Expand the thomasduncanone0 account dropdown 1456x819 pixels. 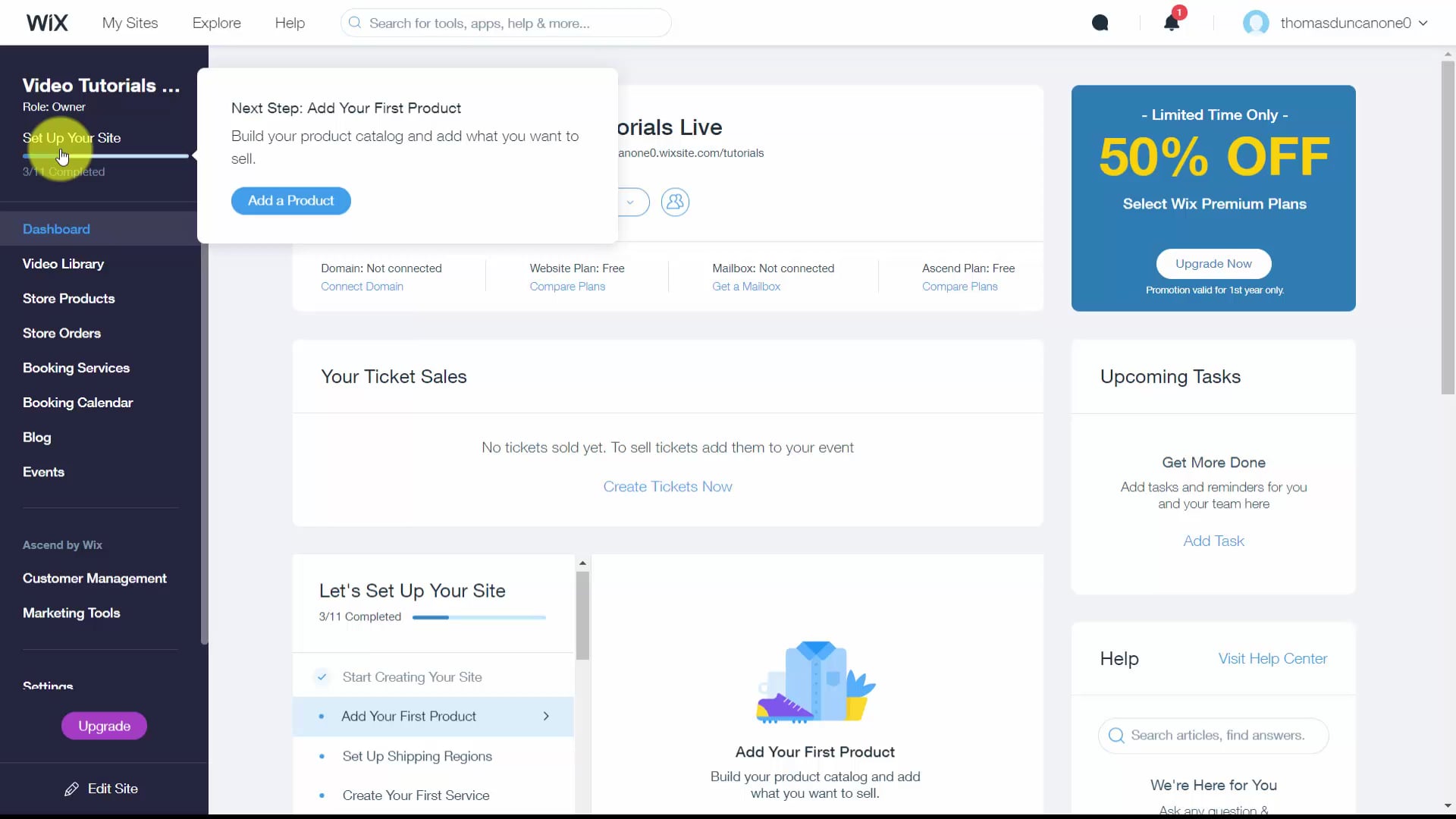coord(1423,23)
